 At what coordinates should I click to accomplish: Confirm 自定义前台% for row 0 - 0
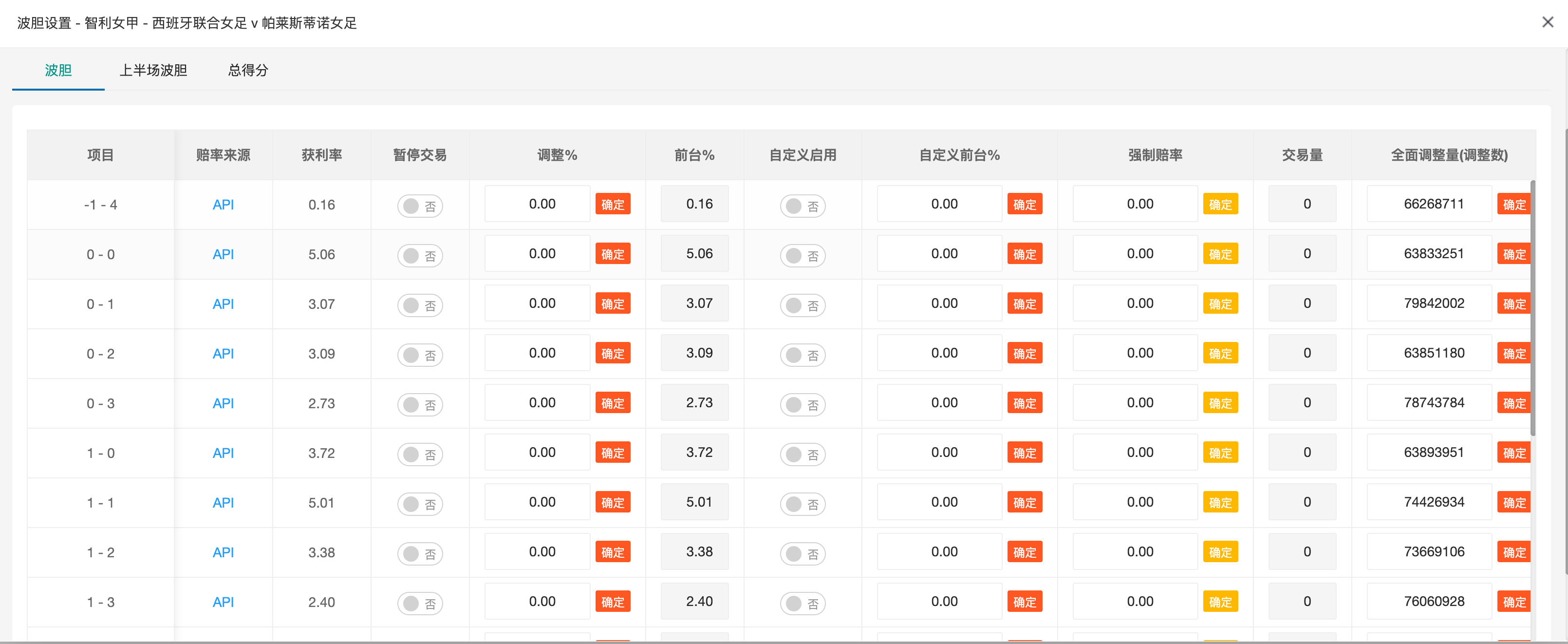pyautogui.click(x=1025, y=254)
